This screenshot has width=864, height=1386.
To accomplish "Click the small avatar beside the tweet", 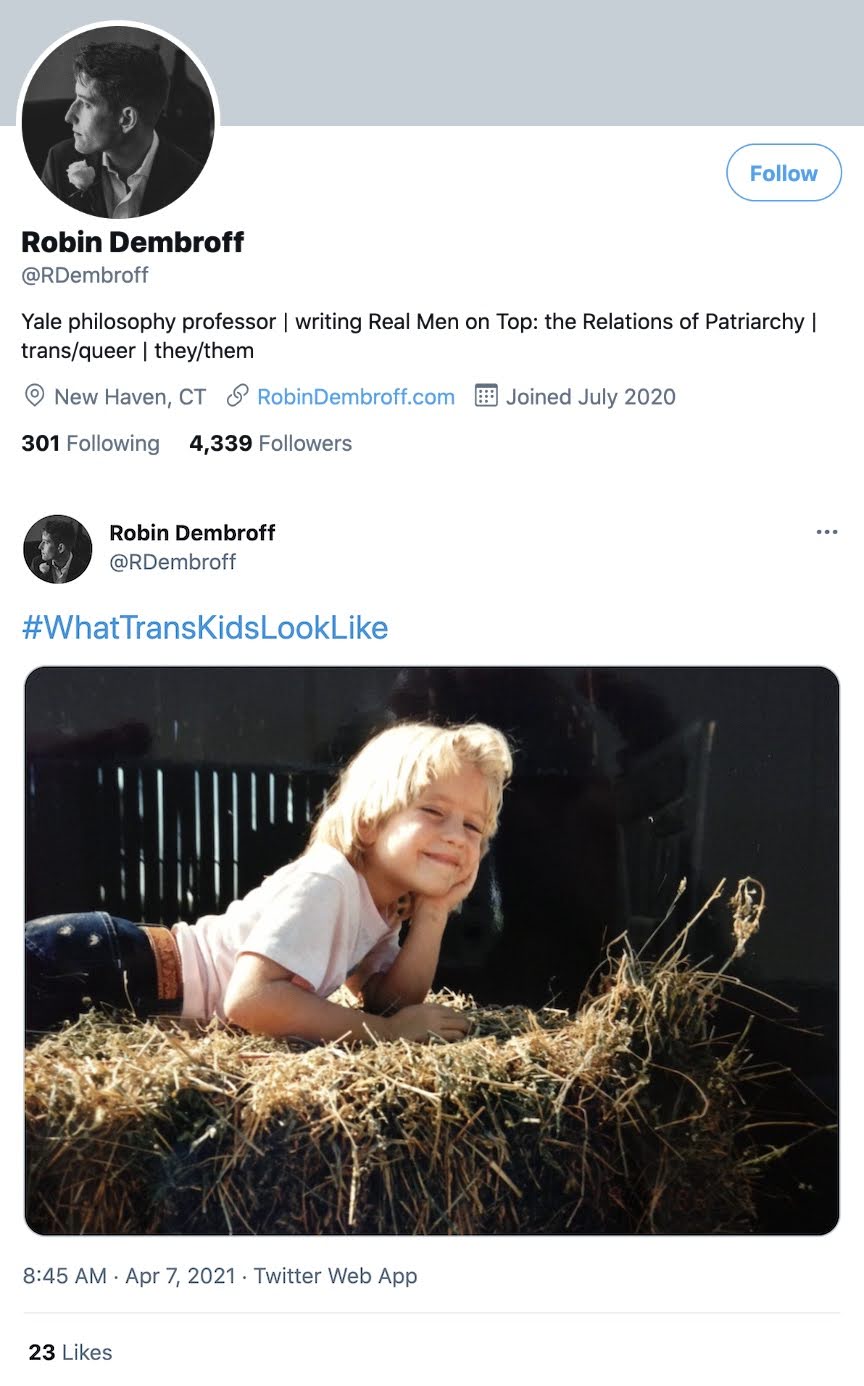I will (x=57, y=549).
